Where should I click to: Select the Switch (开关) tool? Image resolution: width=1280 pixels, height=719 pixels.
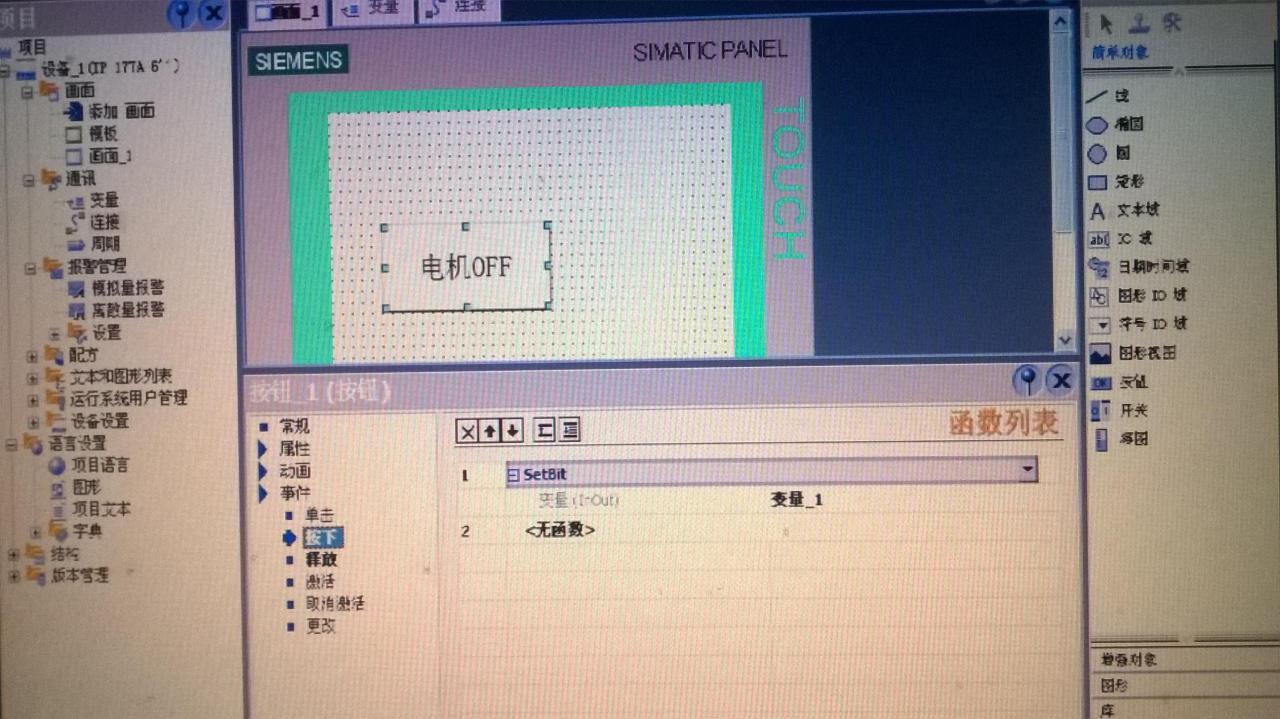point(1118,410)
